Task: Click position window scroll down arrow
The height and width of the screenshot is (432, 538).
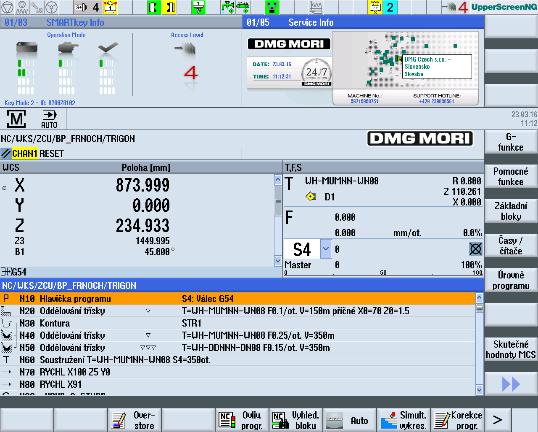Action: click(278, 261)
